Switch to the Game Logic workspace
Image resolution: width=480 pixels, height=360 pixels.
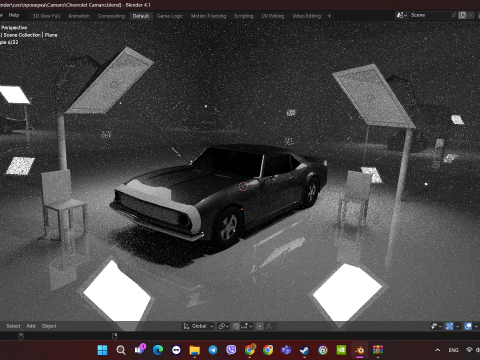point(170,16)
